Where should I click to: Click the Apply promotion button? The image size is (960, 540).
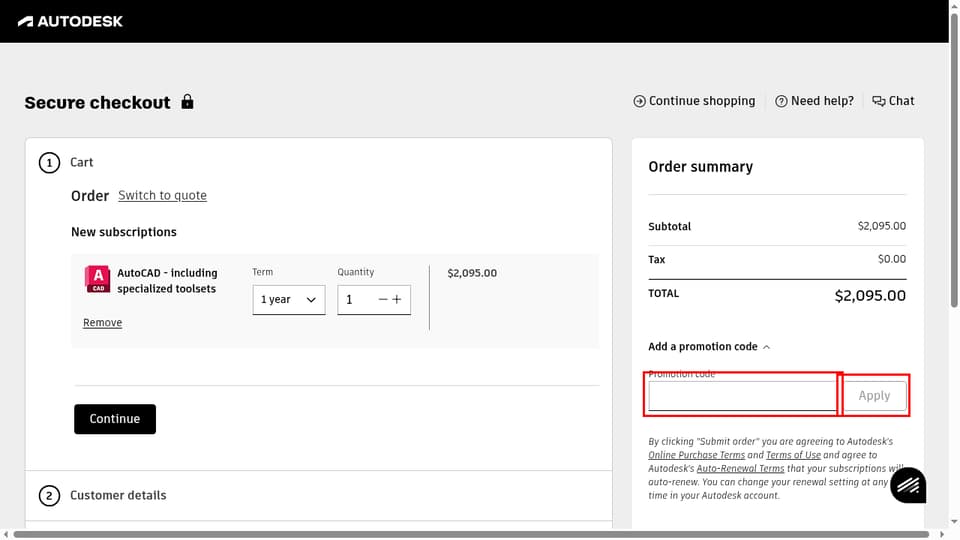[x=874, y=396]
